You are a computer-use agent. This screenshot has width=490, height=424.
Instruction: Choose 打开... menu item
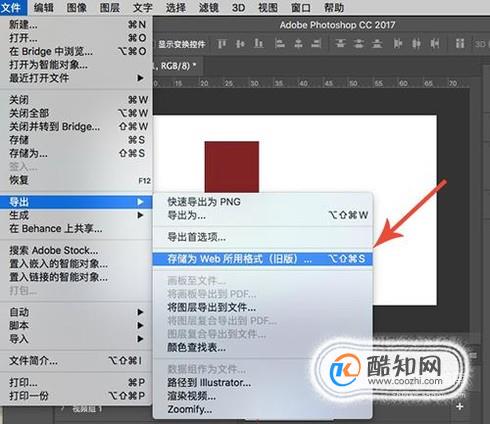point(76,38)
